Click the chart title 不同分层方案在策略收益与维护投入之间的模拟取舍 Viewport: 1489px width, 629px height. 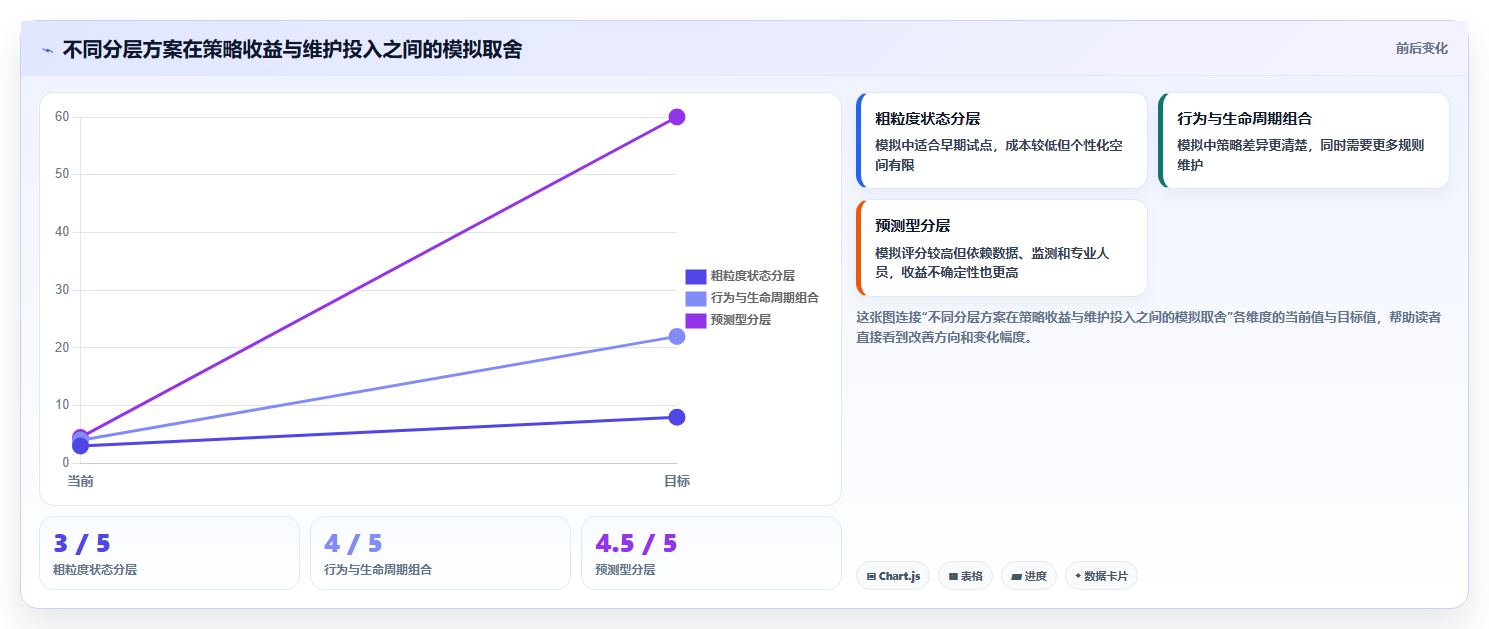point(292,49)
